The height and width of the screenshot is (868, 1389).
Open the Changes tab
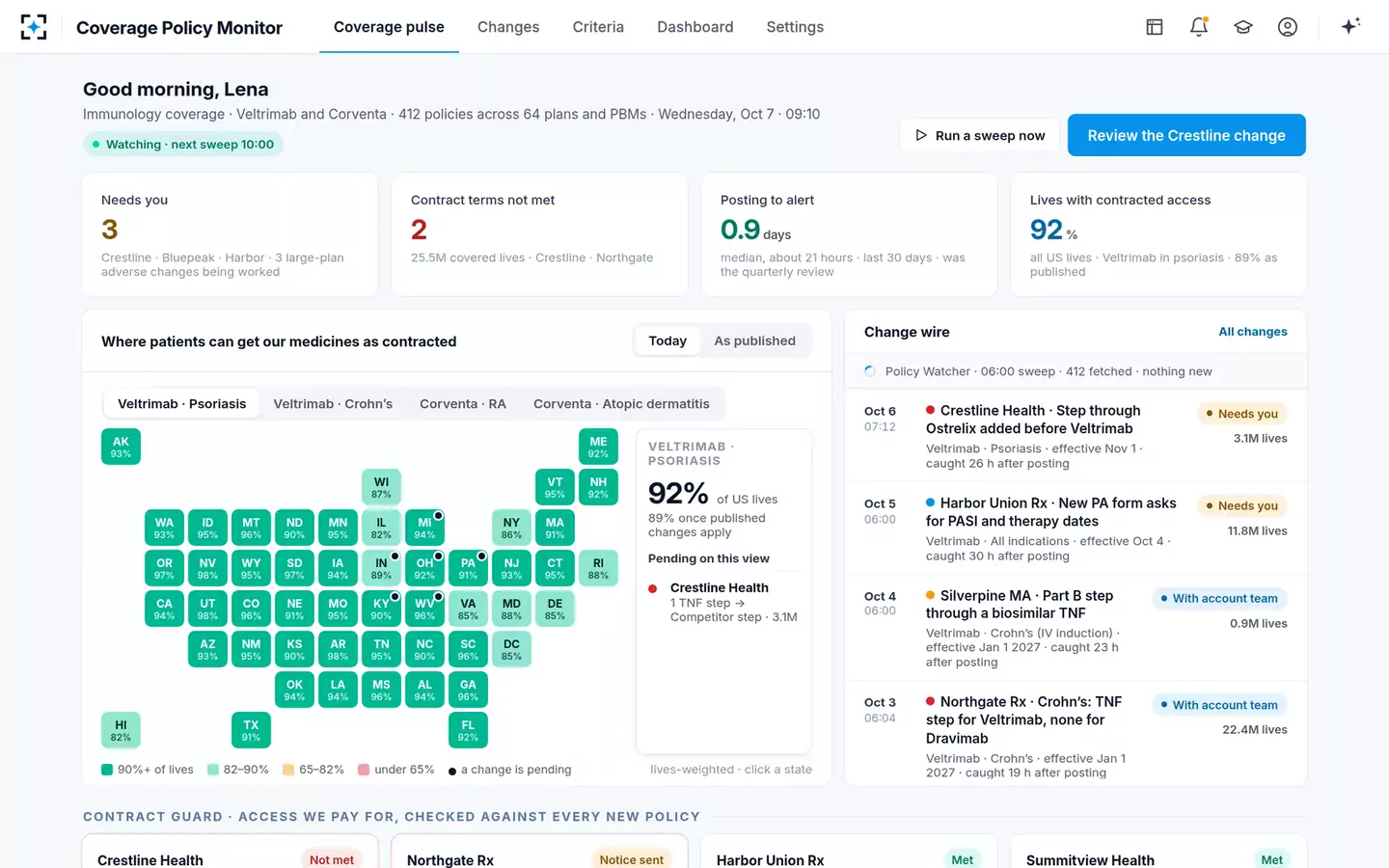(x=508, y=27)
